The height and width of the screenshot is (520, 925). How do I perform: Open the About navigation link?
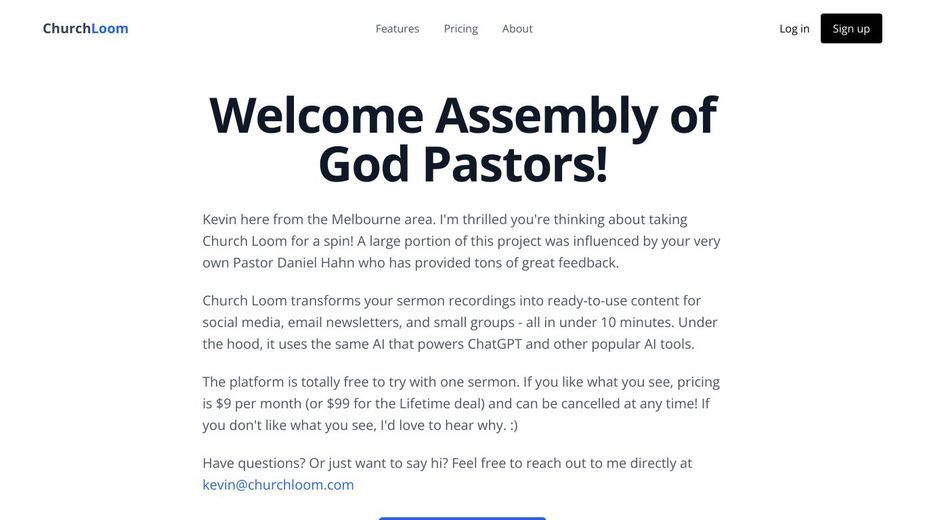point(517,28)
